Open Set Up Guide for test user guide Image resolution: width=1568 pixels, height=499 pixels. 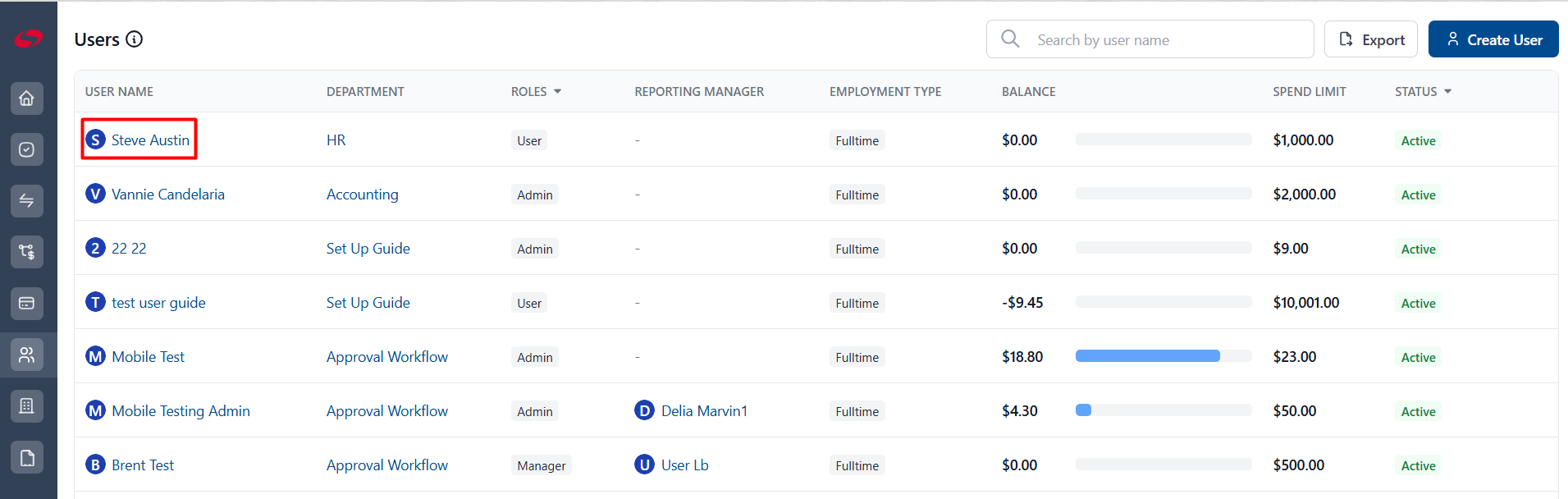[x=368, y=303]
